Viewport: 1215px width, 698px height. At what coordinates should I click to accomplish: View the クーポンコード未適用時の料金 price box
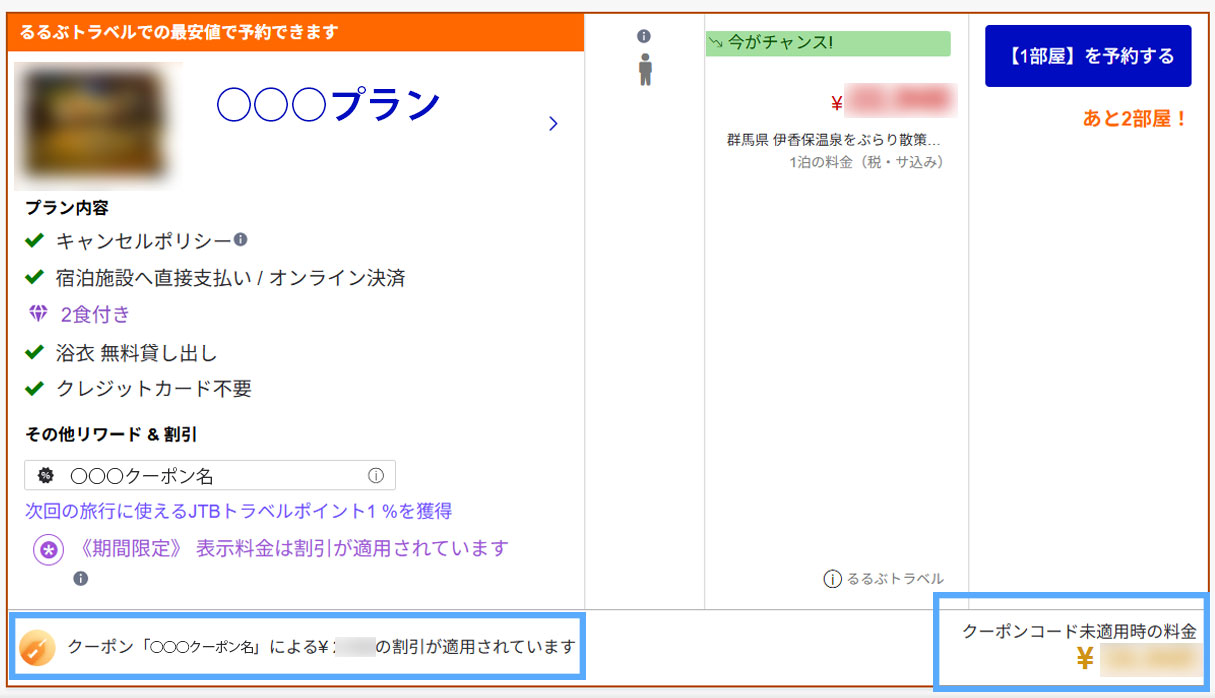(x=1072, y=645)
